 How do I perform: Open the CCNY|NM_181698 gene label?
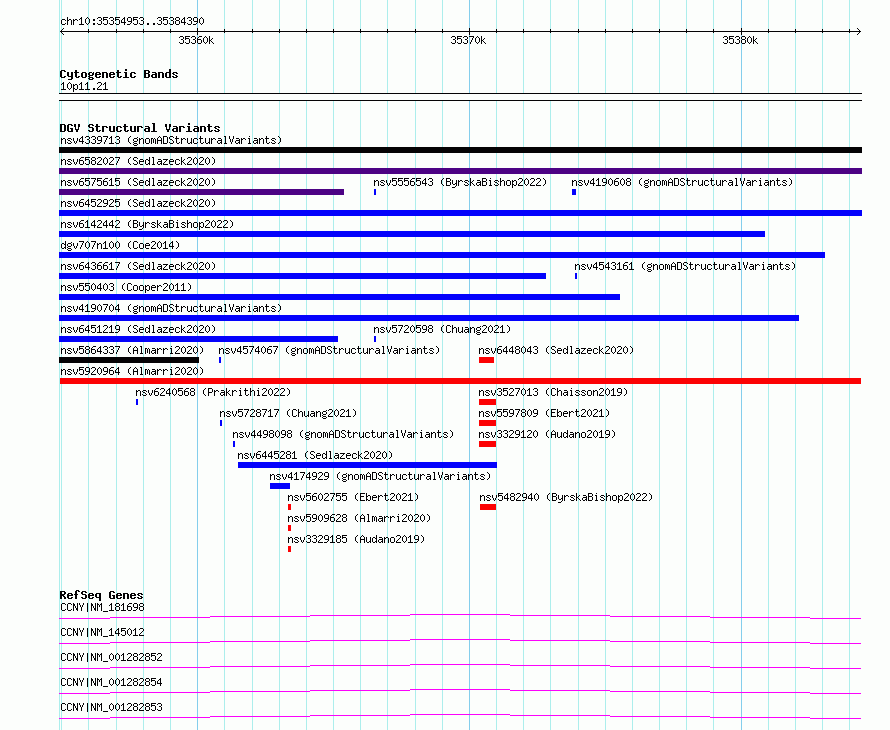tap(102, 607)
